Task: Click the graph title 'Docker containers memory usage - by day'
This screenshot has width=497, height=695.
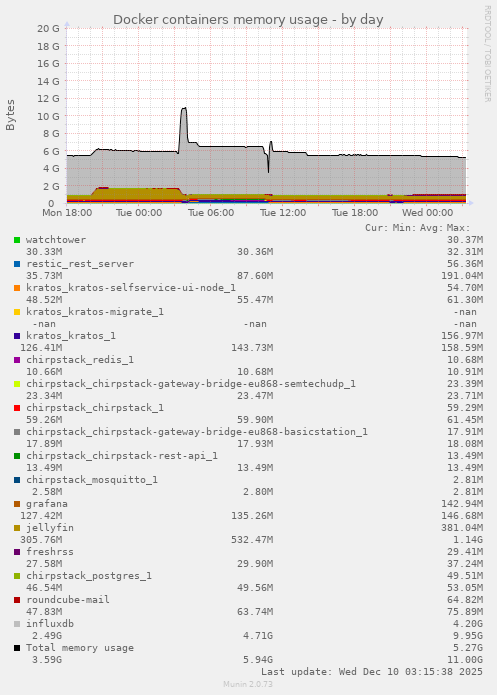Action: tap(248, 20)
